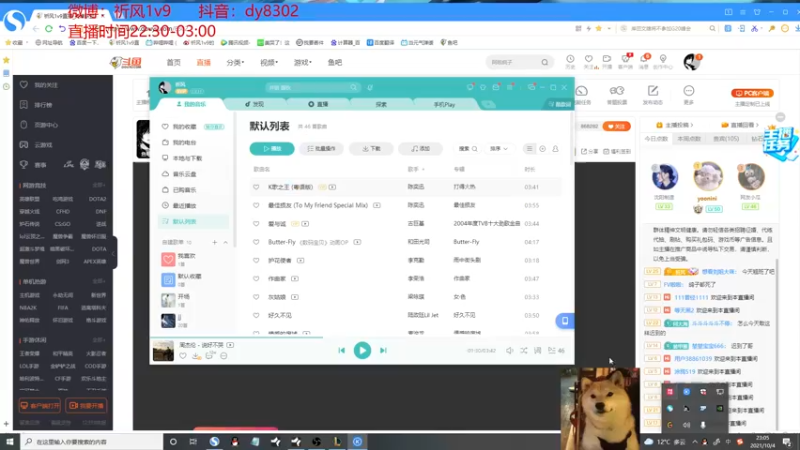Open 分类 dropdown in Douyu nav
800x450 pixels.
[x=235, y=62]
